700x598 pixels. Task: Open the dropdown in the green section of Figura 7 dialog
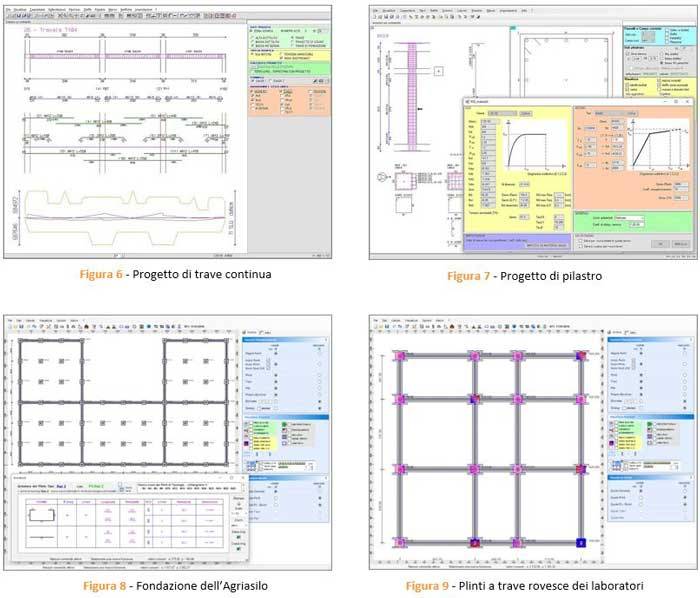pyautogui.click(x=629, y=218)
